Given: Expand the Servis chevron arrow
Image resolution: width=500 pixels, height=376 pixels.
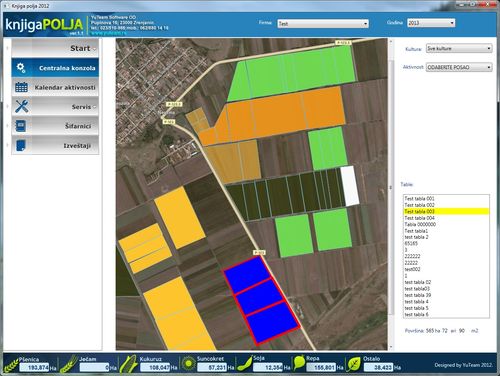Looking at the screenshot, I should pyautogui.click(x=94, y=107).
